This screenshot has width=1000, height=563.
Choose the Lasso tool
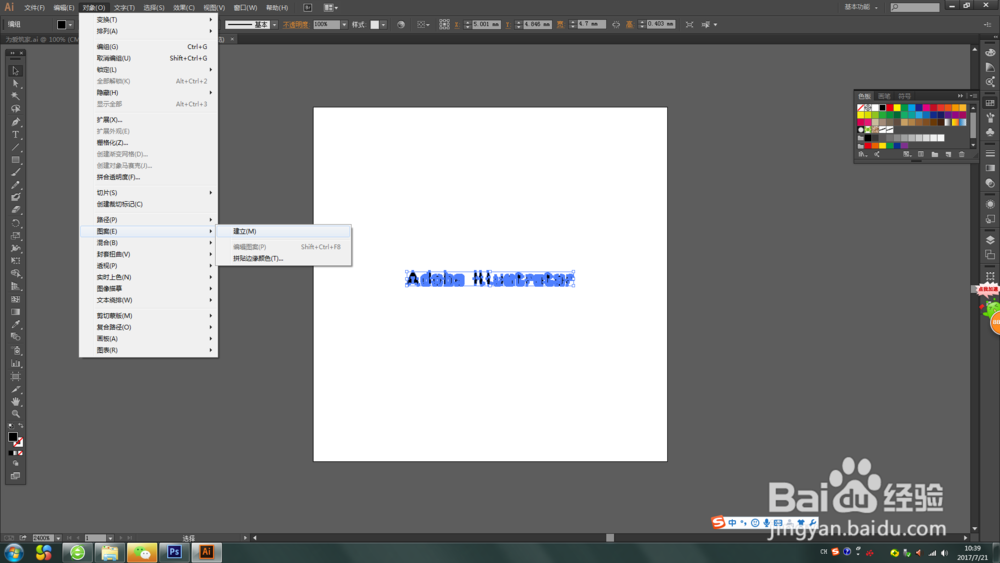tap(15, 109)
